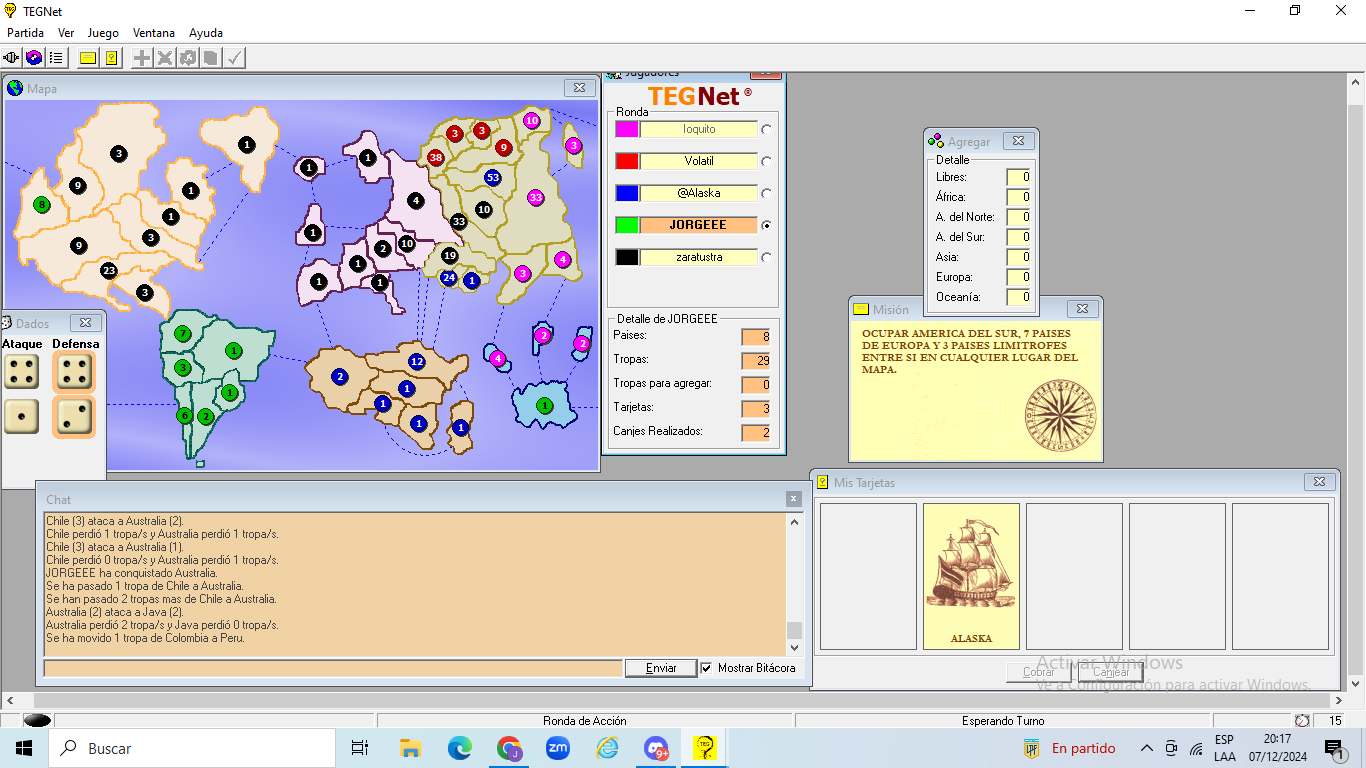Click the black blob icon in status bar
Screen dimensions: 1366x768
click(37, 720)
